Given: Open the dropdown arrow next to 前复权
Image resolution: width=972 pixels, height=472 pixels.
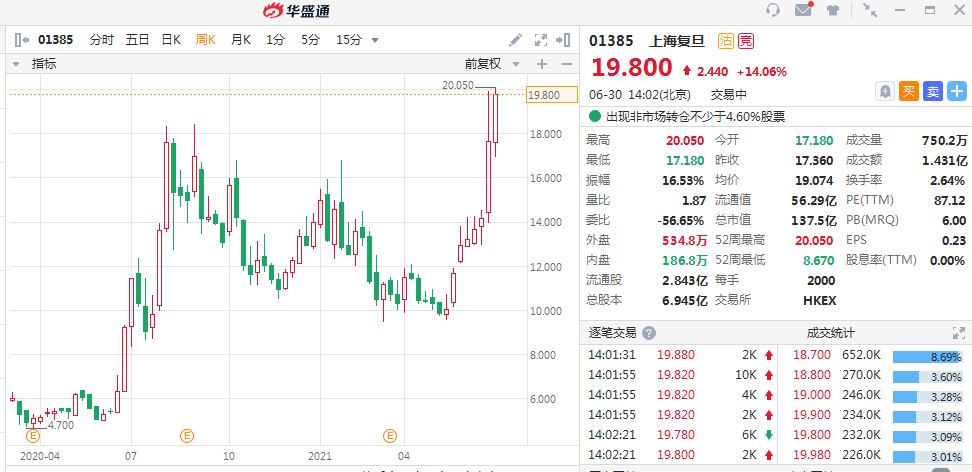Looking at the screenshot, I should pyautogui.click(x=516, y=64).
